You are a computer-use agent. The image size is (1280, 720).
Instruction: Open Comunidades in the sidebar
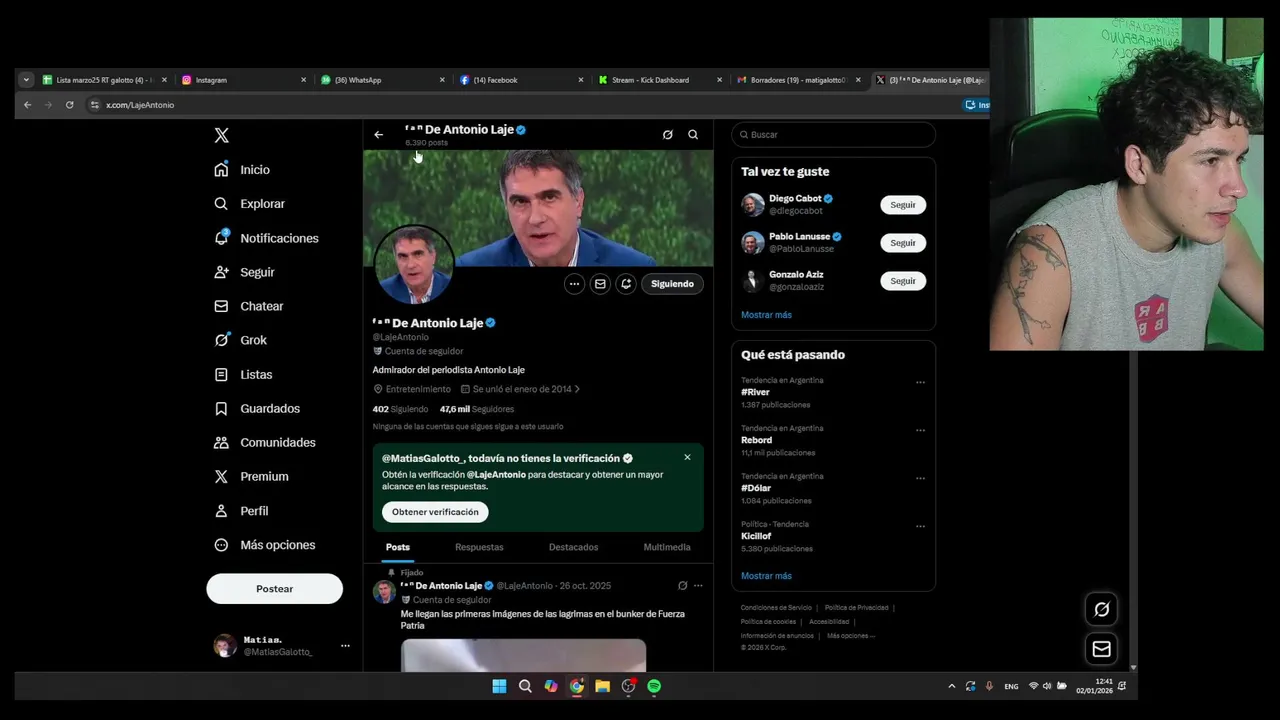tap(265, 442)
